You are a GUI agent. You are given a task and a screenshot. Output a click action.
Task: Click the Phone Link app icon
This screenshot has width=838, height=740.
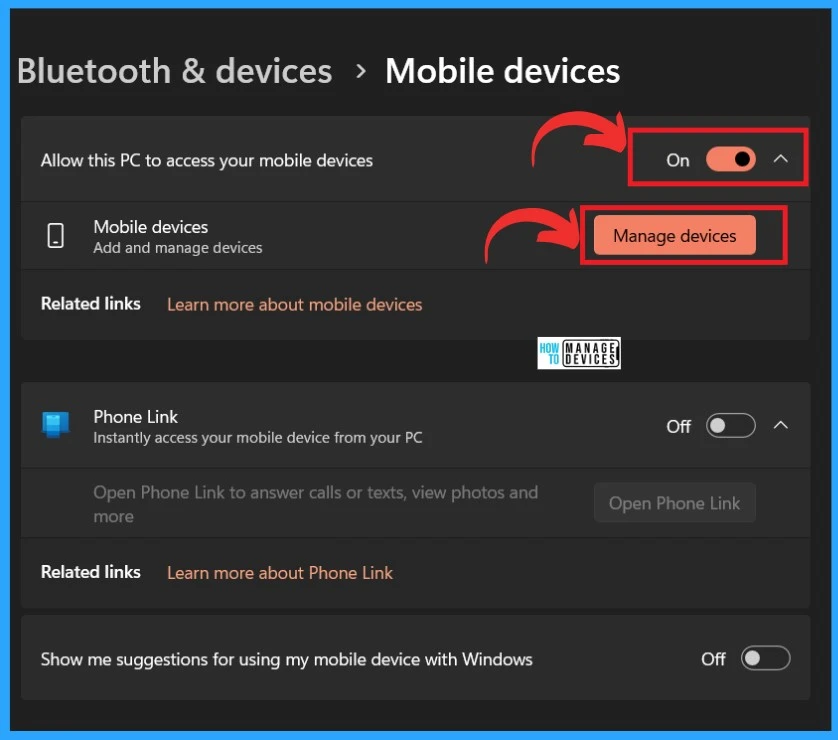pyautogui.click(x=56, y=425)
